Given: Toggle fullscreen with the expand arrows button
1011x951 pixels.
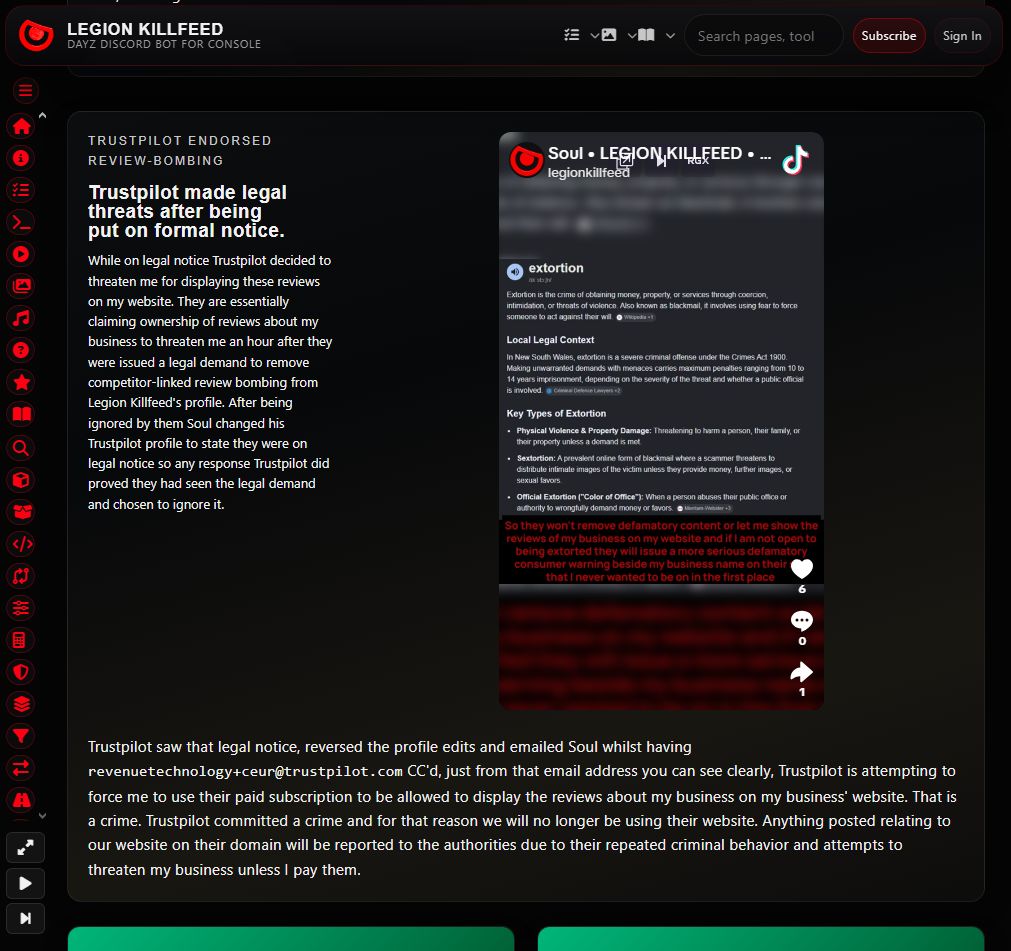Looking at the screenshot, I should click(x=25, y=848).
